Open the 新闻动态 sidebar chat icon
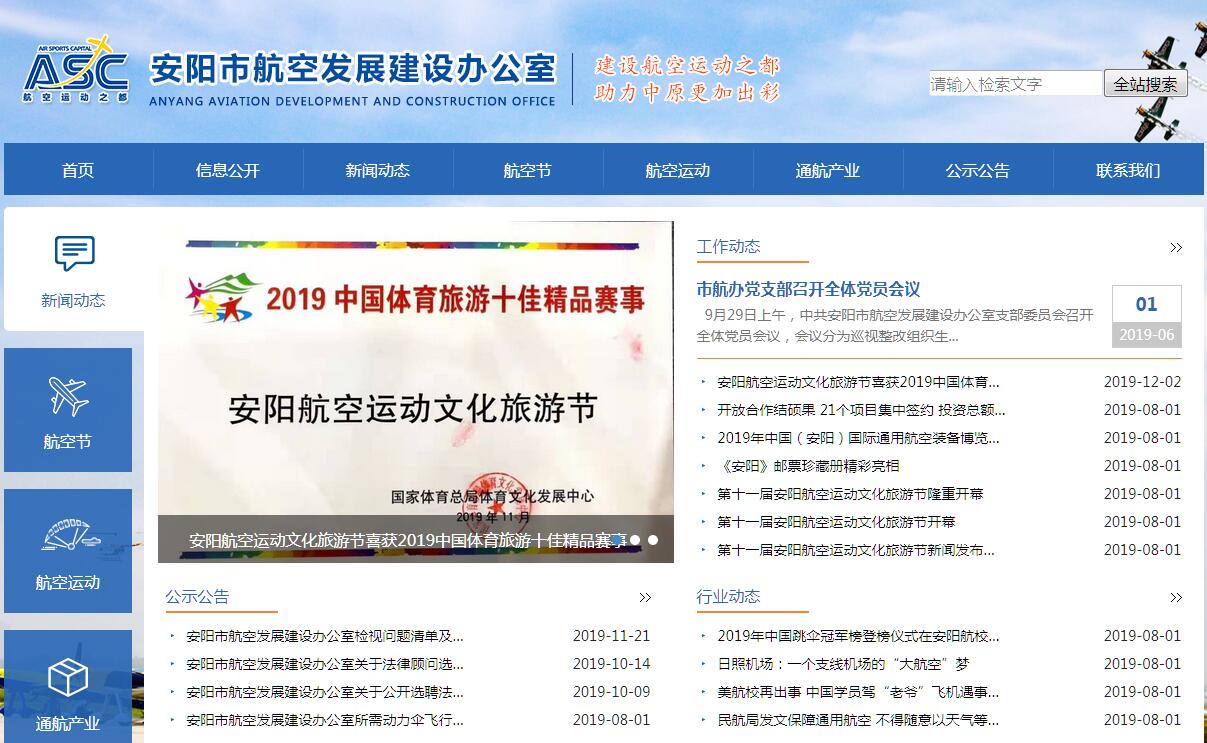Viewport: 1207px width, 743px height. [74, 254]
